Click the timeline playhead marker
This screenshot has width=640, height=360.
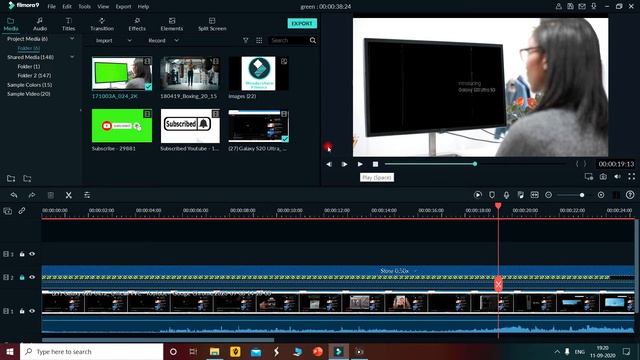tap(498, 206)
